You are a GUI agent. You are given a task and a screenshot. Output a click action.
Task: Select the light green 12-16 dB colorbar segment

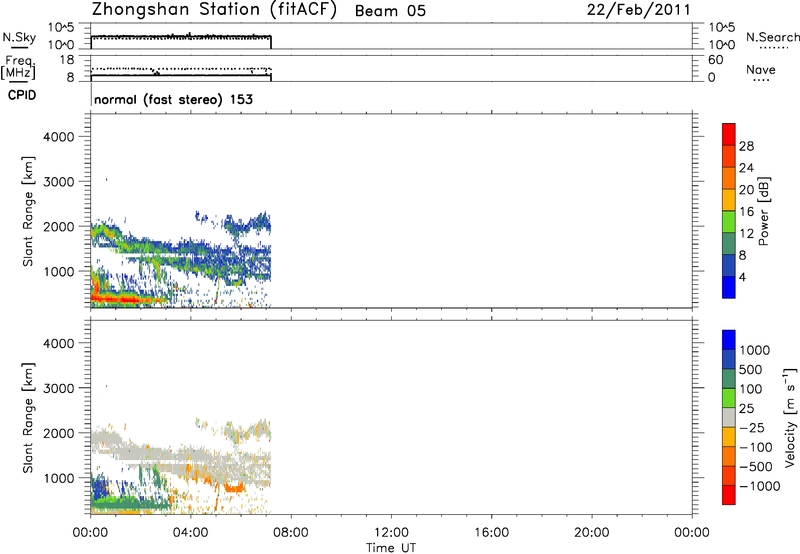click(x=729, y=221)
